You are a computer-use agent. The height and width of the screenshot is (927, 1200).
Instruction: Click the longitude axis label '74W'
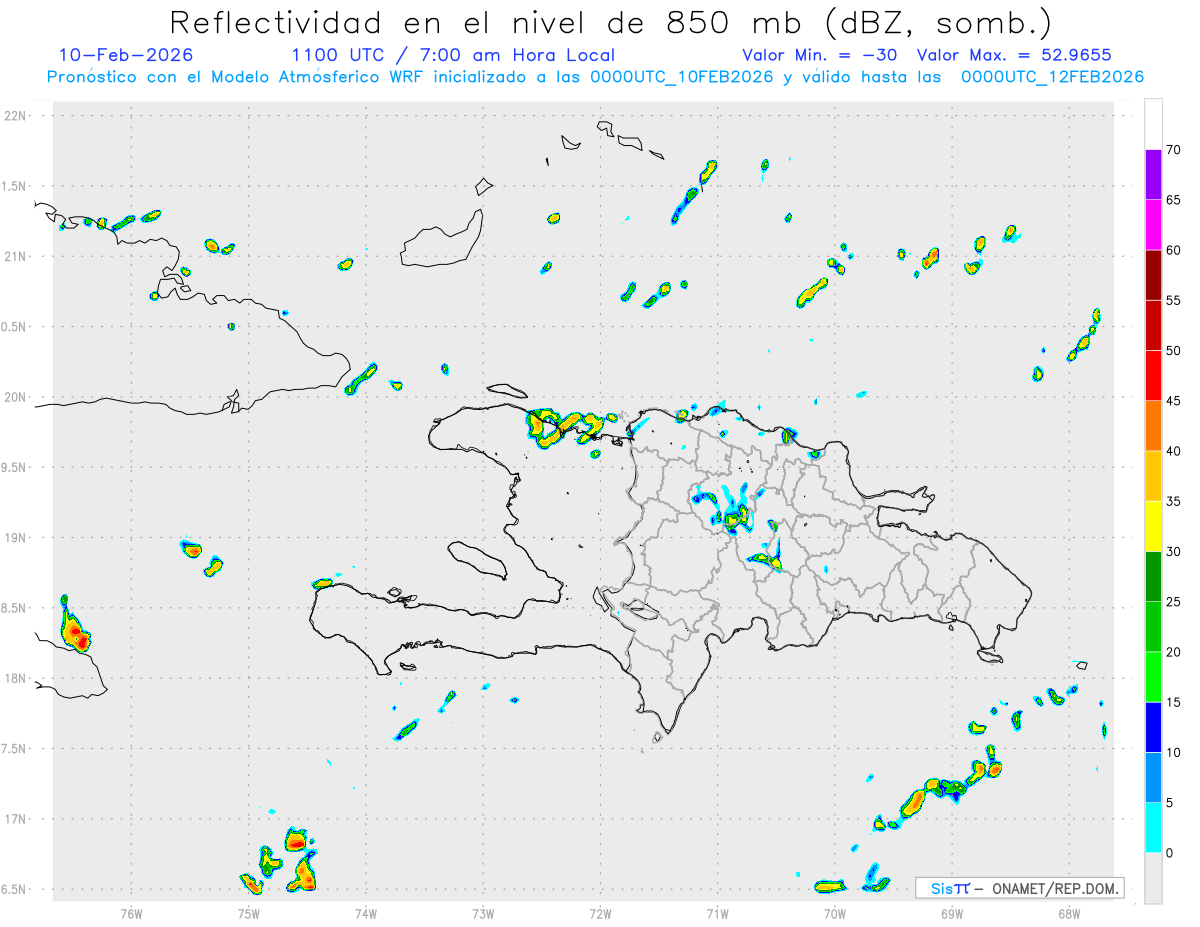point(366,912)
